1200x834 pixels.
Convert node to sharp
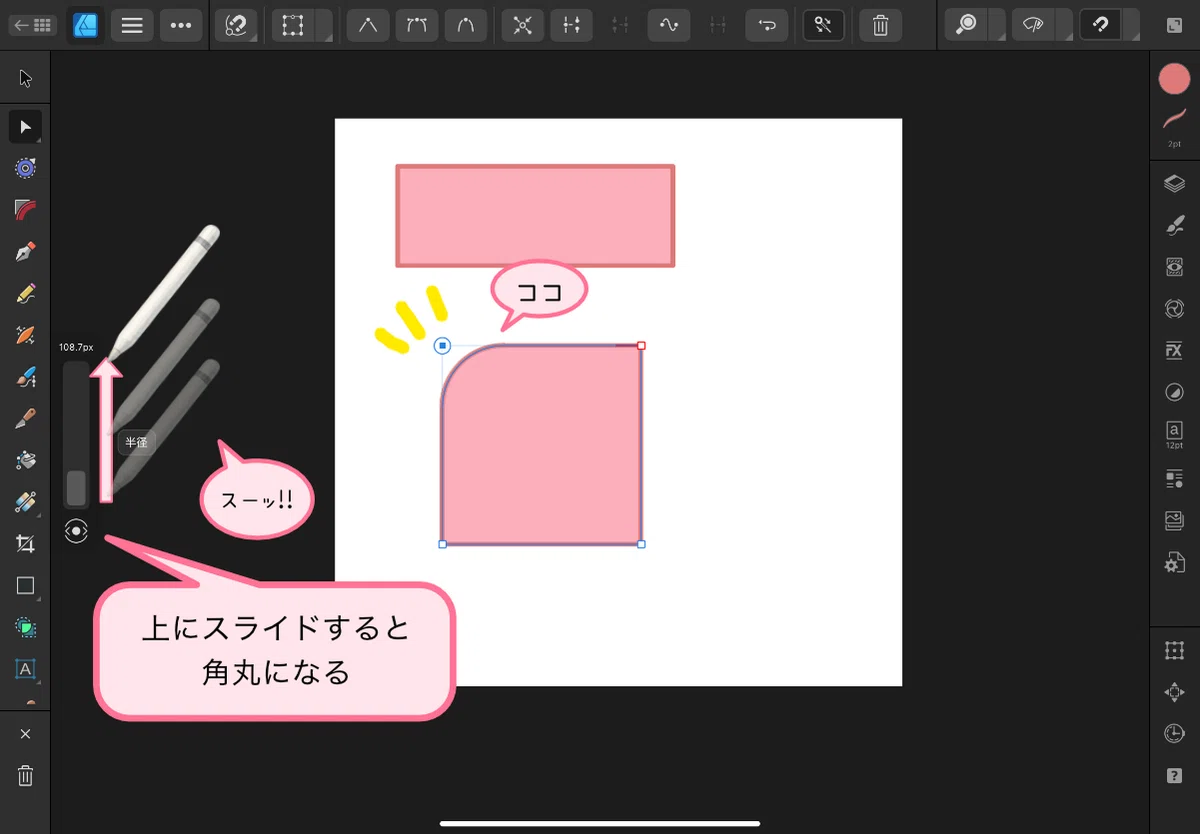pos(368,26)
